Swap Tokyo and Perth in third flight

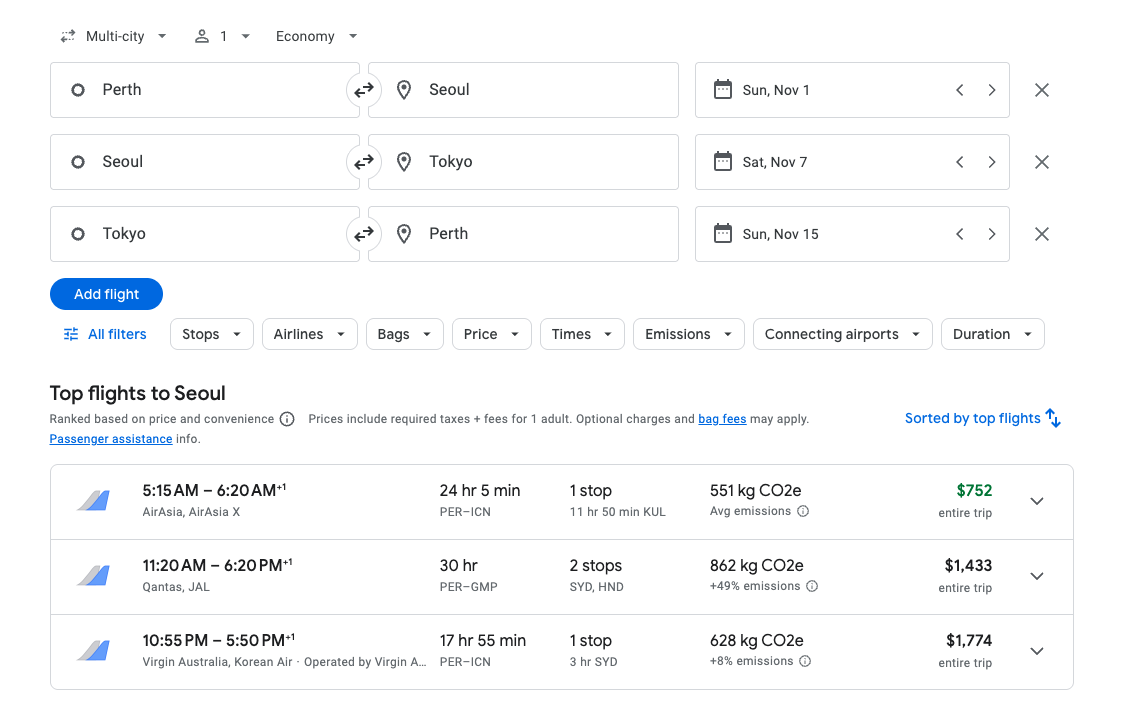363,234
